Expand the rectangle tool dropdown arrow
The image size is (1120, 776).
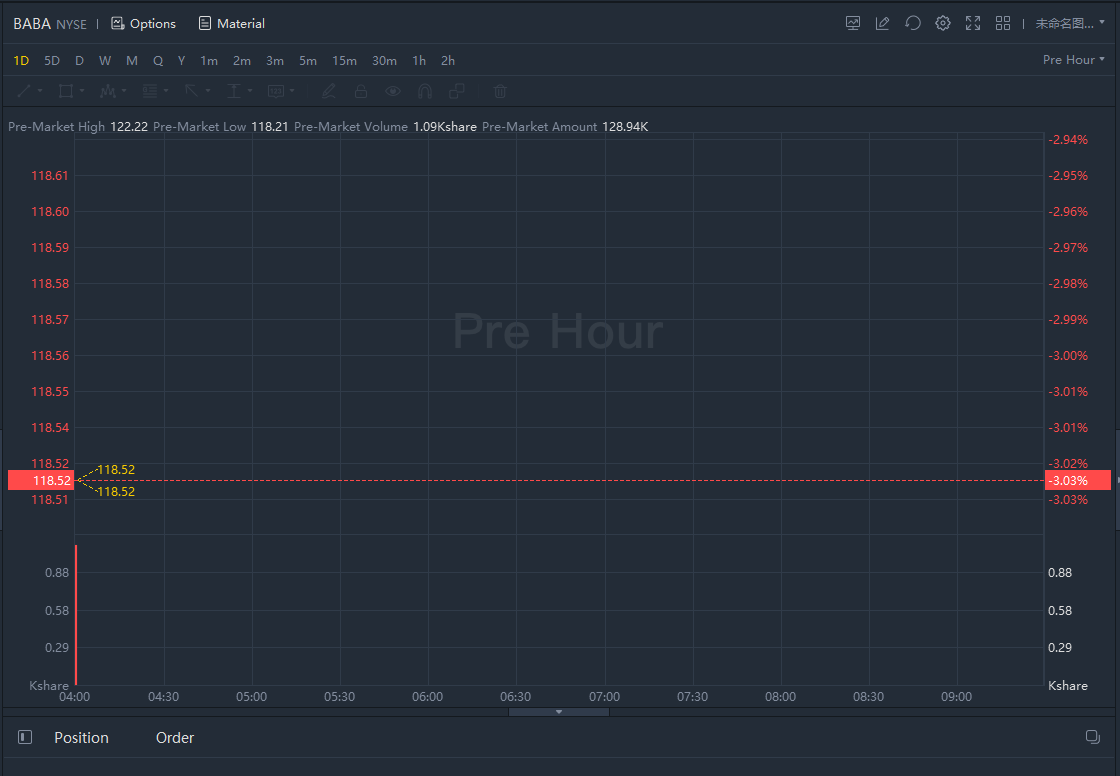[82, 91]
